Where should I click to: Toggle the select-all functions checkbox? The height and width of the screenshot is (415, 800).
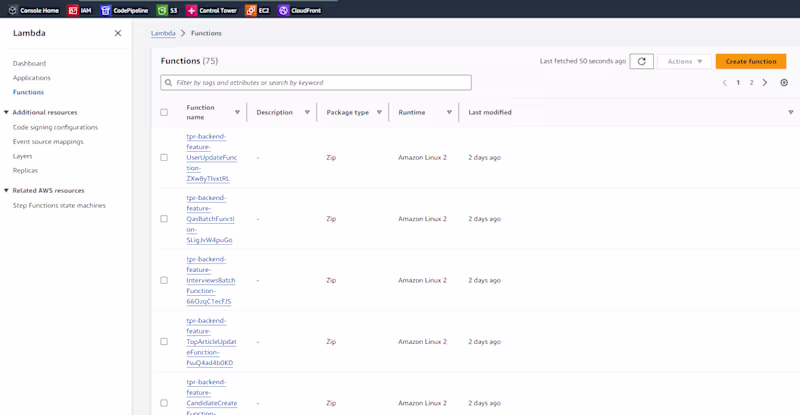click(x=164, y=112)
